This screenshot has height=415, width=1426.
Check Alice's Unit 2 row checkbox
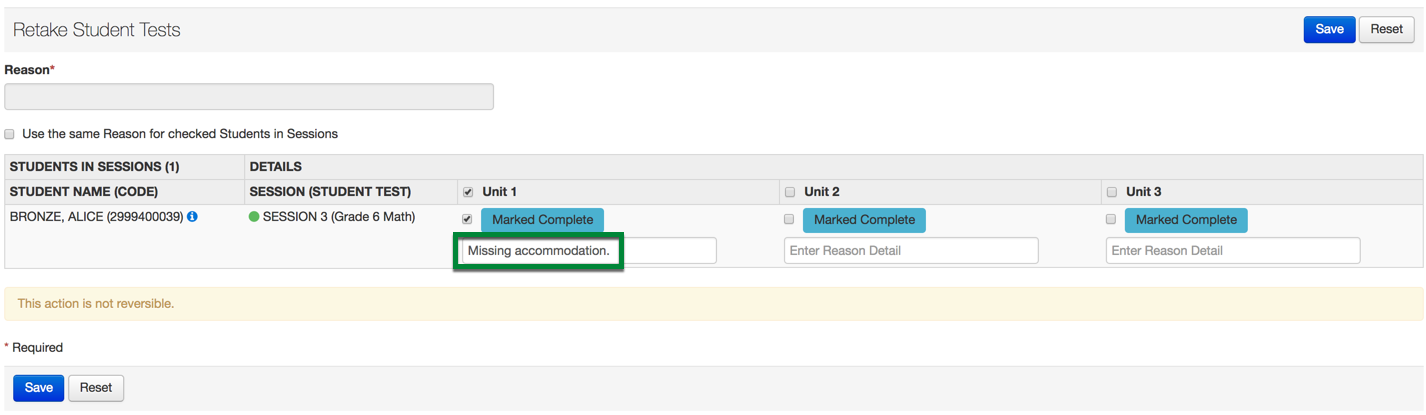(x=789, y=219)
